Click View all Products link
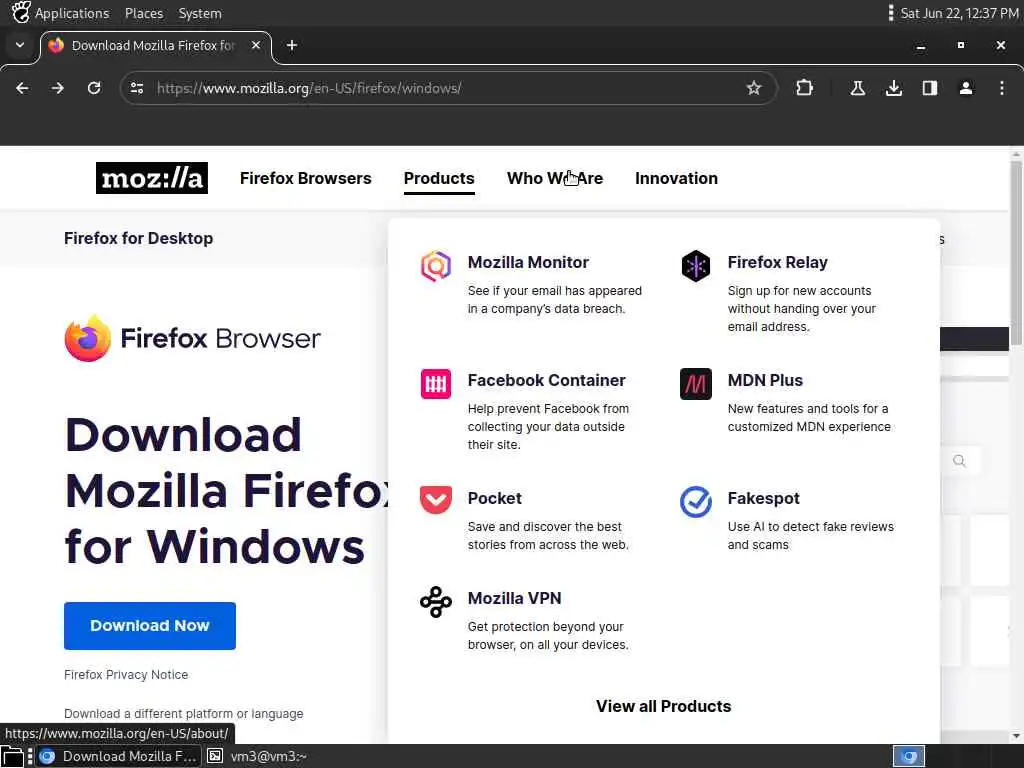 [664, 706]
